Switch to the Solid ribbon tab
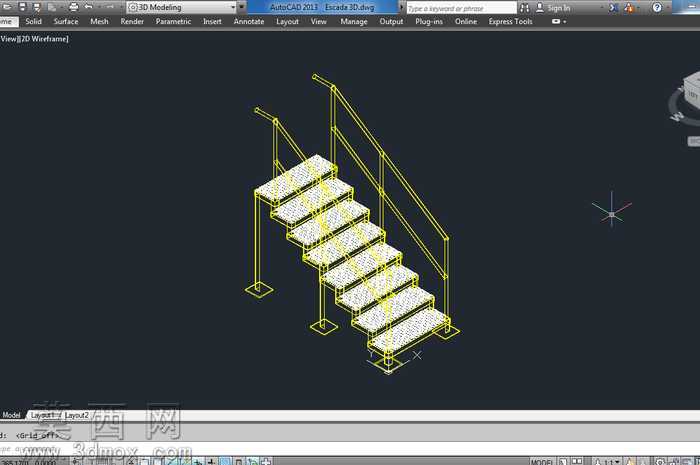The image size is (700, 465). coord(33,21)
